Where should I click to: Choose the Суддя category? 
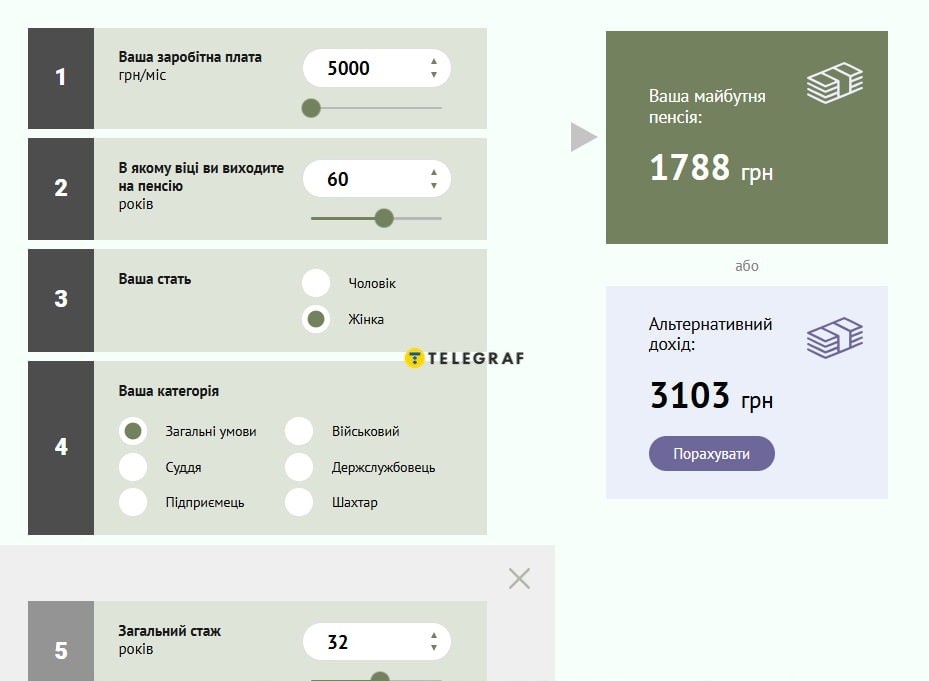point(133,467)
